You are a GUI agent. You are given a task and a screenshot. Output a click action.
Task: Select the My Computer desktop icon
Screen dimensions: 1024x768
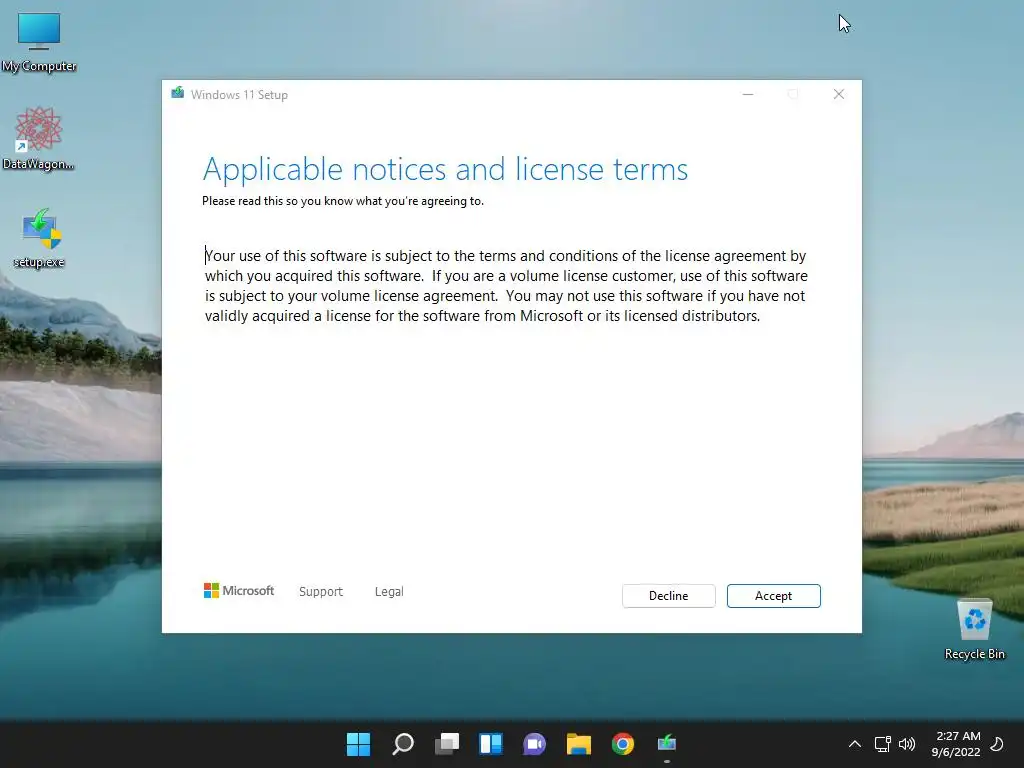[39, 42]
